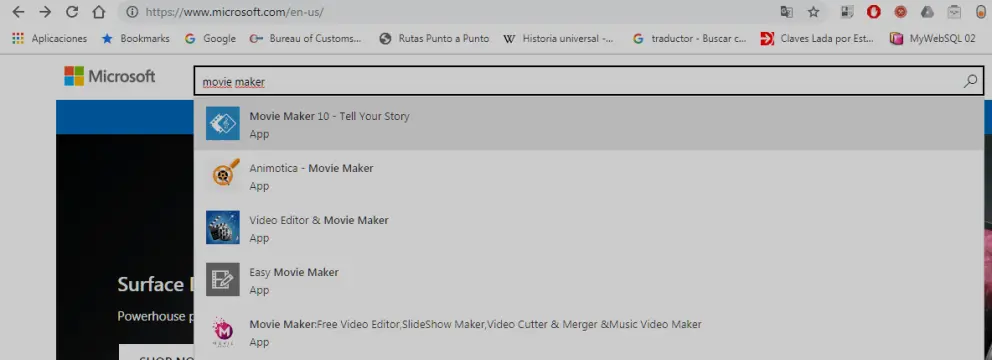Open the grey box extension icon
Viewport: 992px width, 360px height.
[x=954, y=11]
